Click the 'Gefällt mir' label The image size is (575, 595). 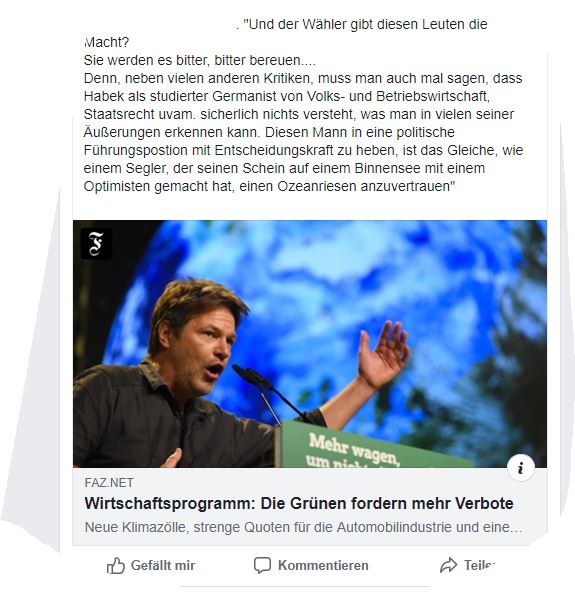163,565
